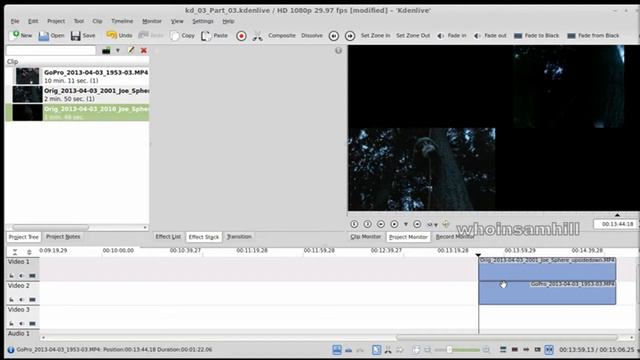
Task: Click the red record button in toolbar
Action: pyautogui.click(x=241, y=36)
